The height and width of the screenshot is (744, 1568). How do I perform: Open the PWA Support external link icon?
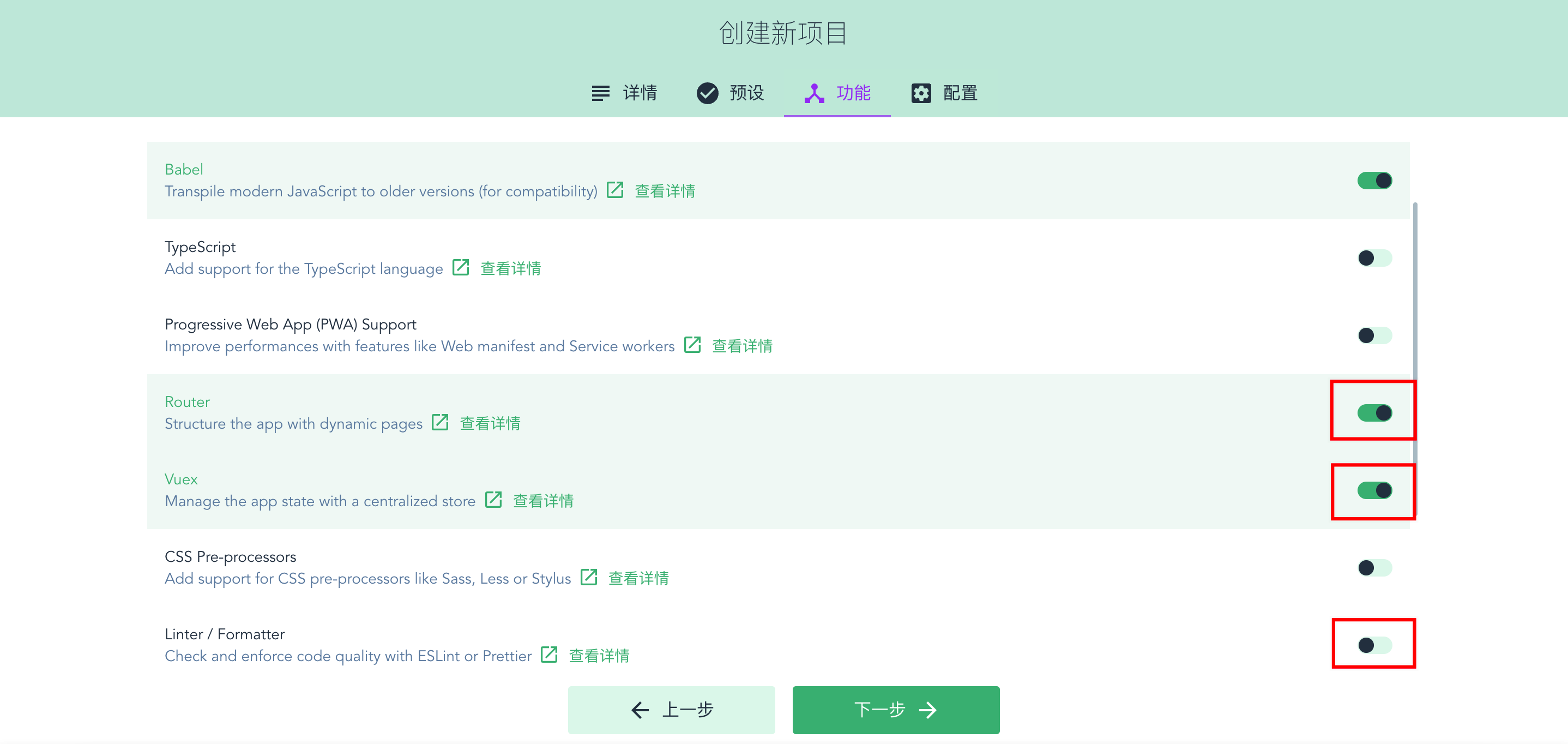point(692,345)
